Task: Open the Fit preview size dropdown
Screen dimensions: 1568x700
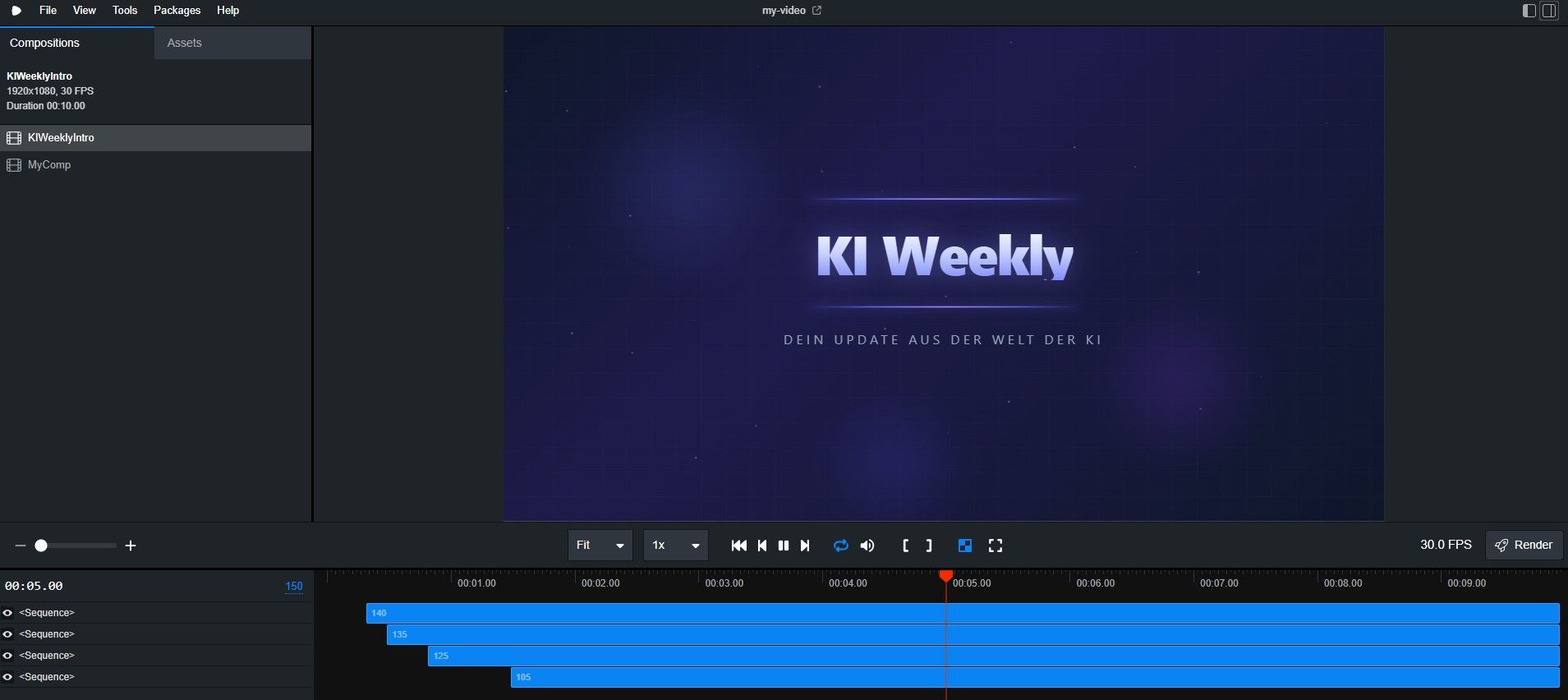Action: point(600,546)
